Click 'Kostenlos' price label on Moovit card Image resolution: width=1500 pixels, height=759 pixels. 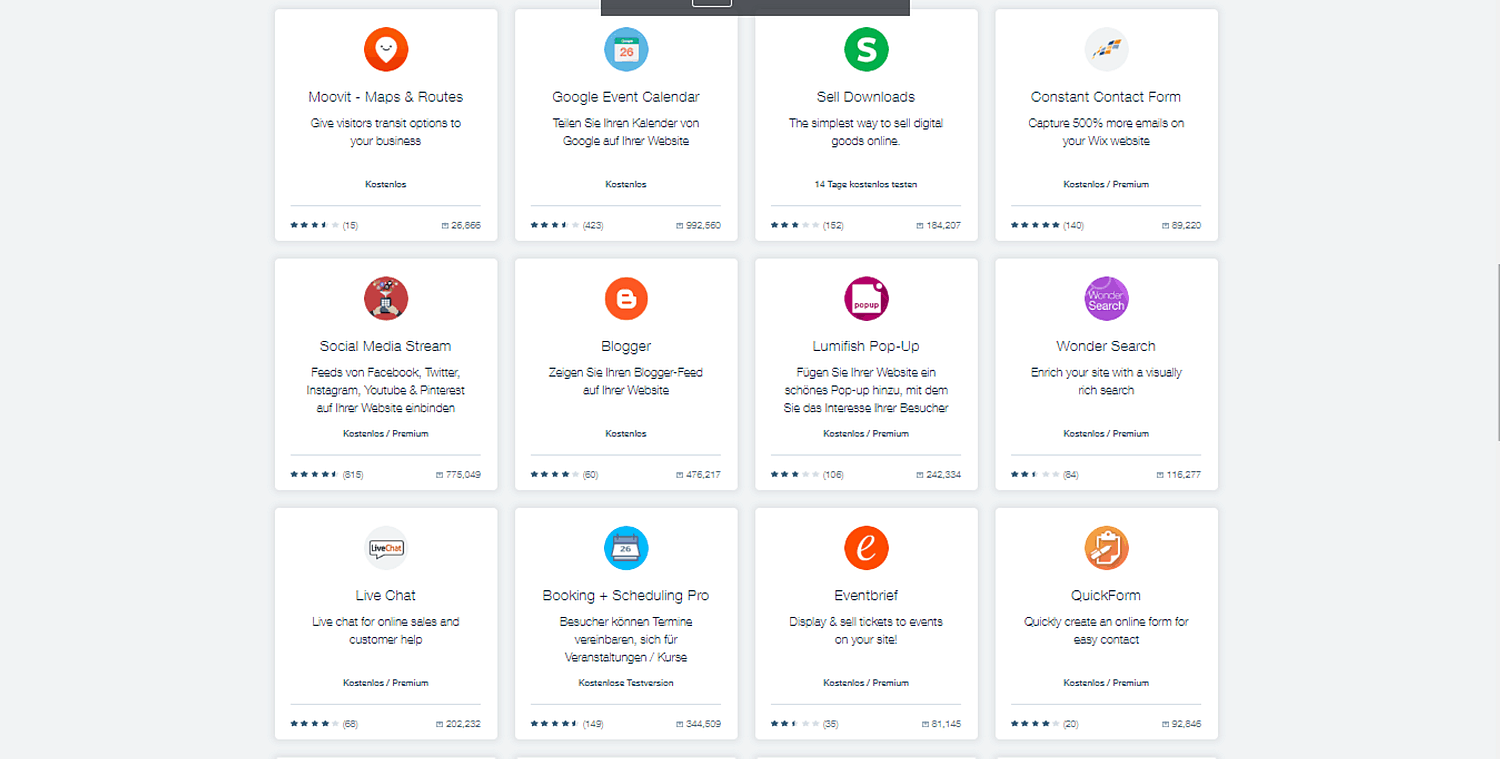tap(386, 185)
